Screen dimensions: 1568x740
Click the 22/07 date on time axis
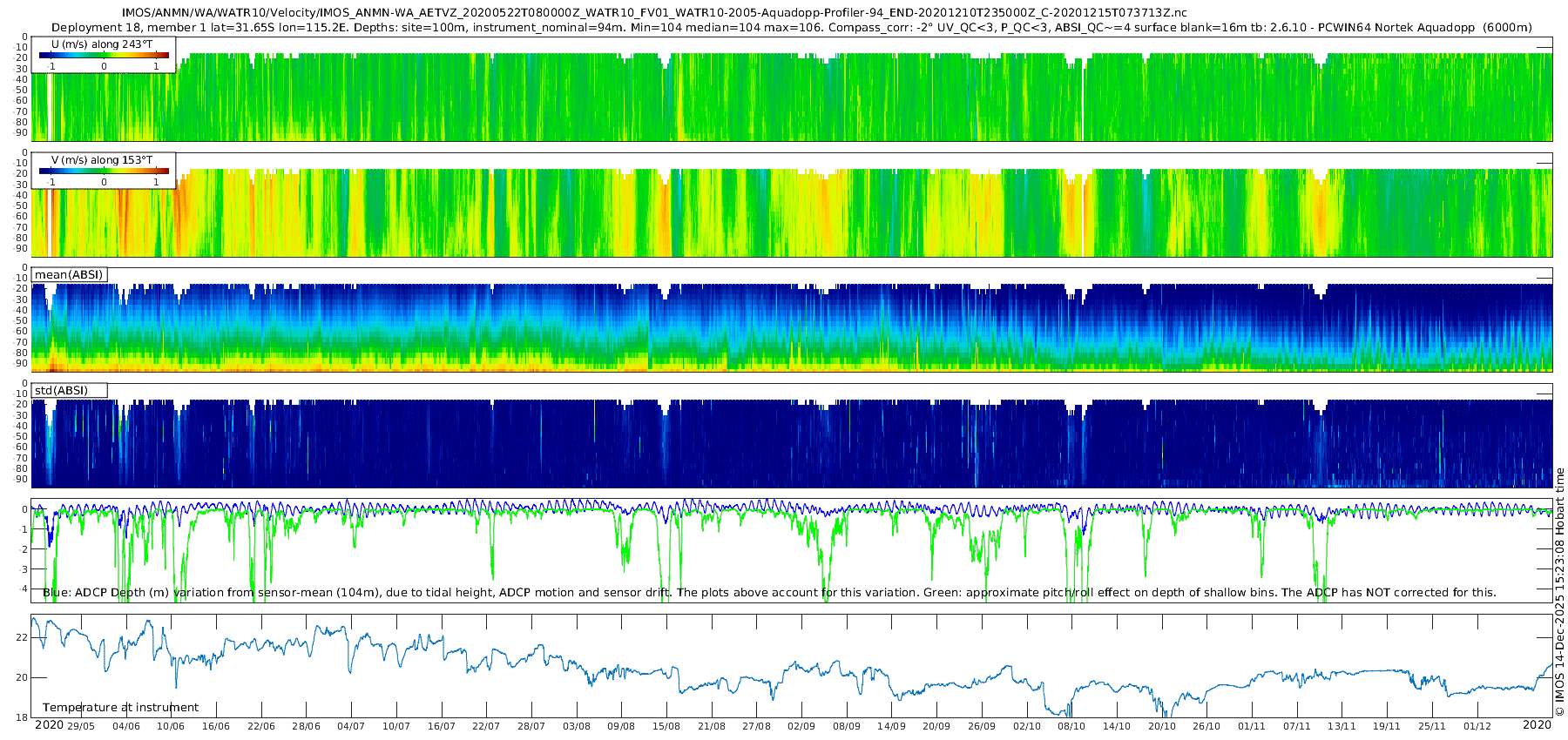click(486, 726)
